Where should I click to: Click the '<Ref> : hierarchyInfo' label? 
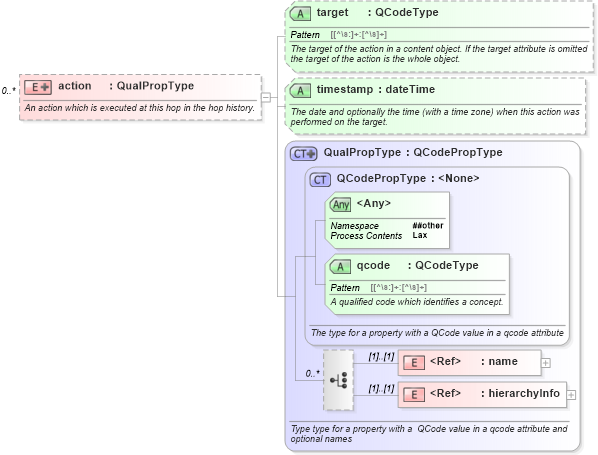[x=495, y=393]
